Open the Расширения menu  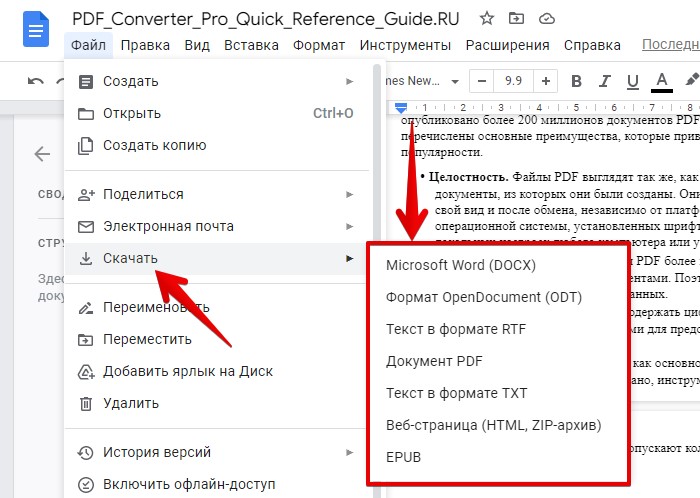pyautogui.click(x=508, y=46)
